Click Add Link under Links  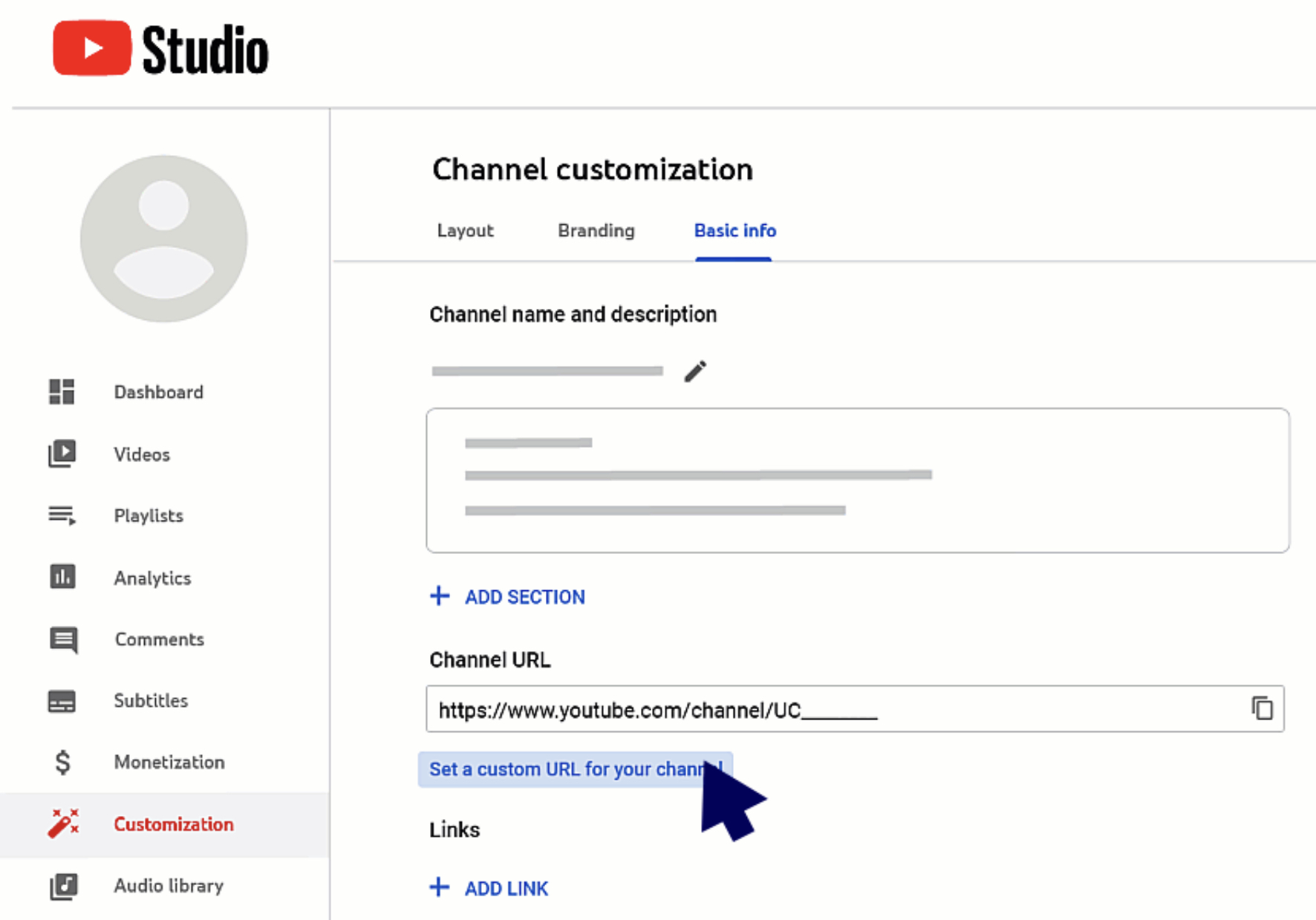tap(488, 887)
